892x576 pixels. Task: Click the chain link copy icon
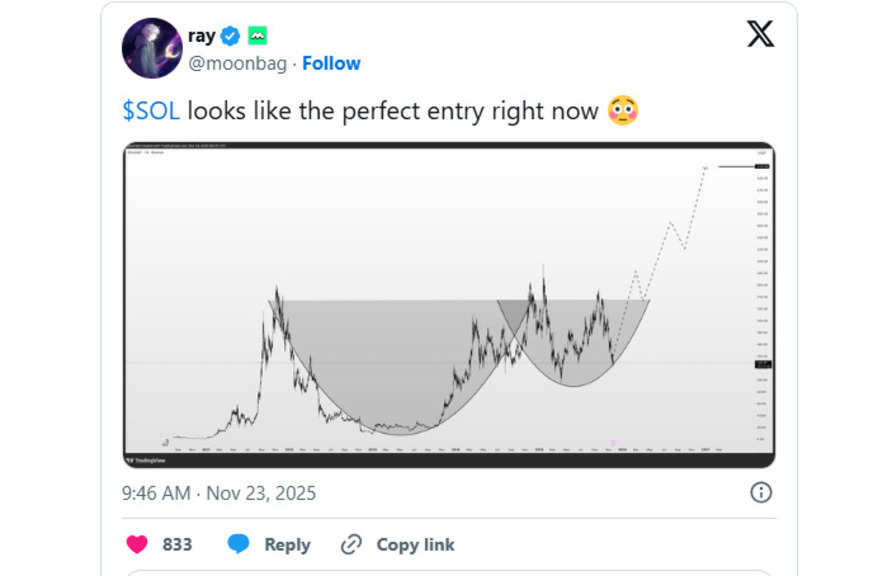(351, 544)
